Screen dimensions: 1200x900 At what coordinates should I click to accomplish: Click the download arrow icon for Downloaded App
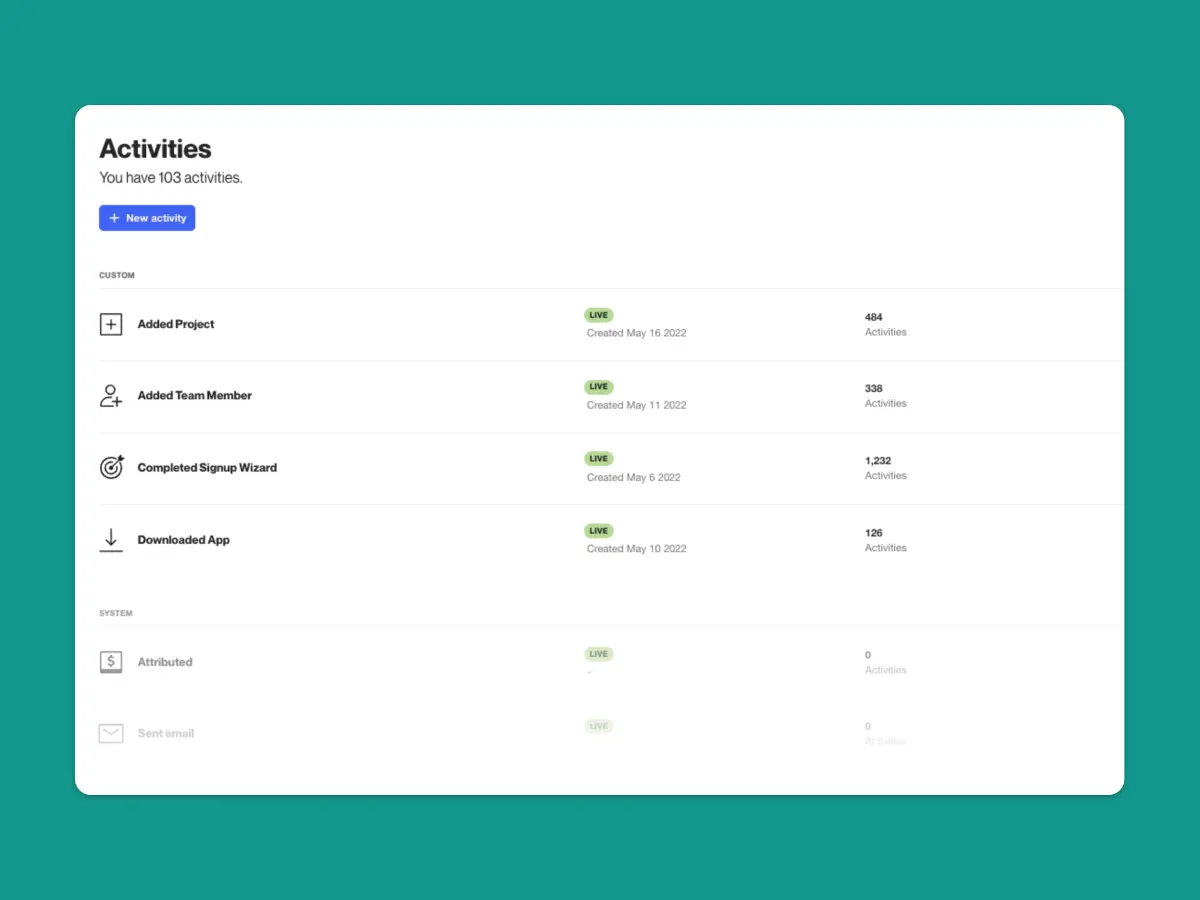tap(111, 540)
